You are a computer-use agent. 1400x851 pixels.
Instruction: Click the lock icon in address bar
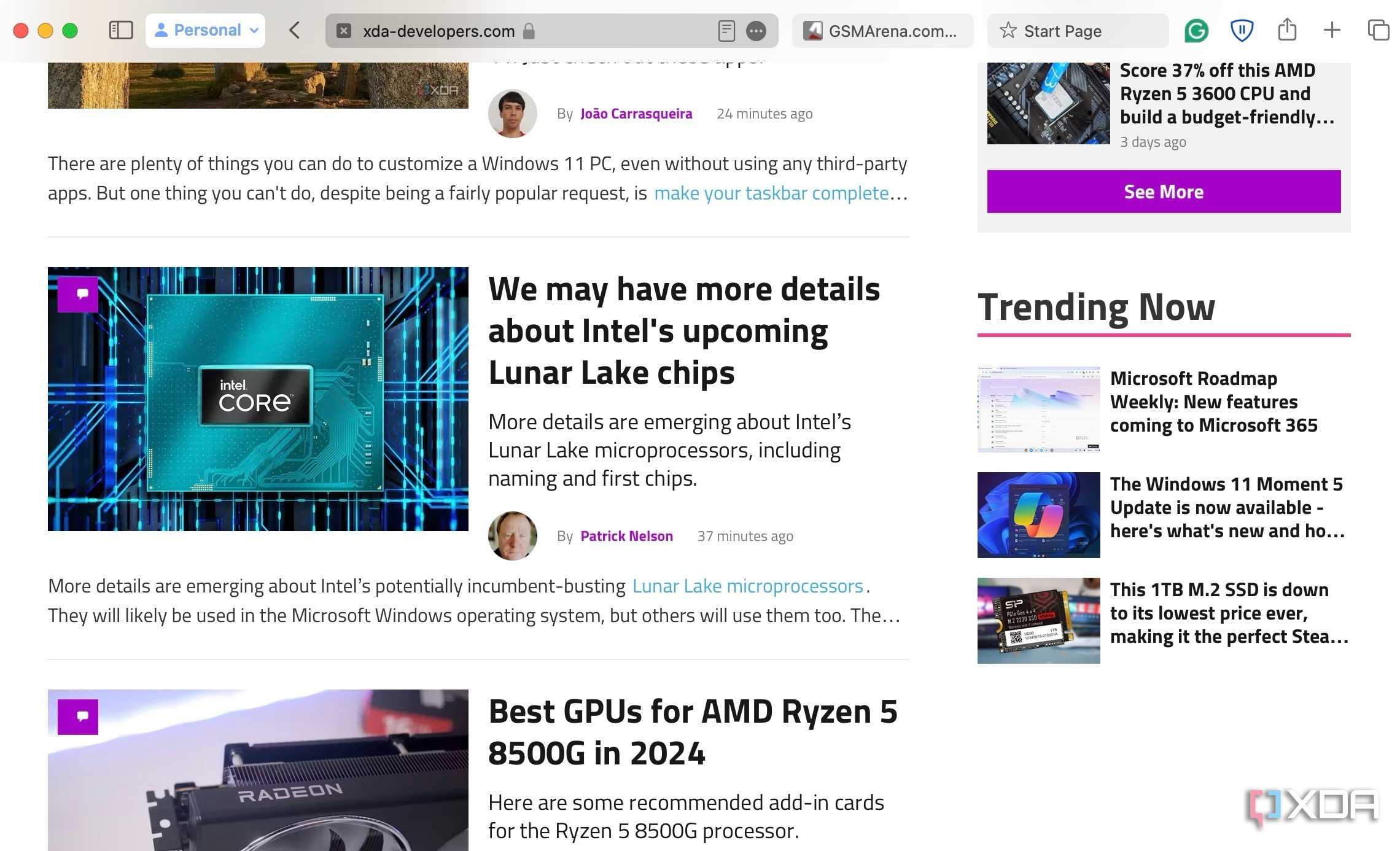(529, 31)
